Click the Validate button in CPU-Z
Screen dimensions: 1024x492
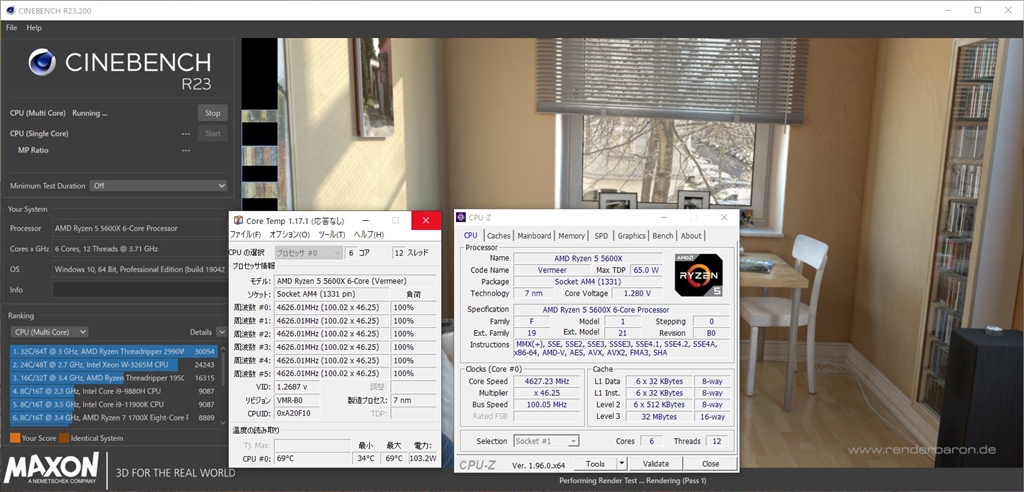click(656, 464)
